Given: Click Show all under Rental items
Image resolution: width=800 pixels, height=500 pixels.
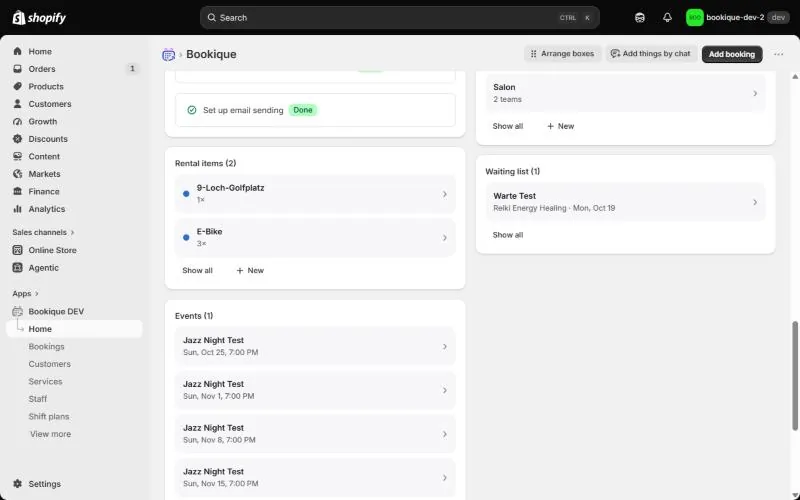Looking at the screenshot, I should pos(197,270).
